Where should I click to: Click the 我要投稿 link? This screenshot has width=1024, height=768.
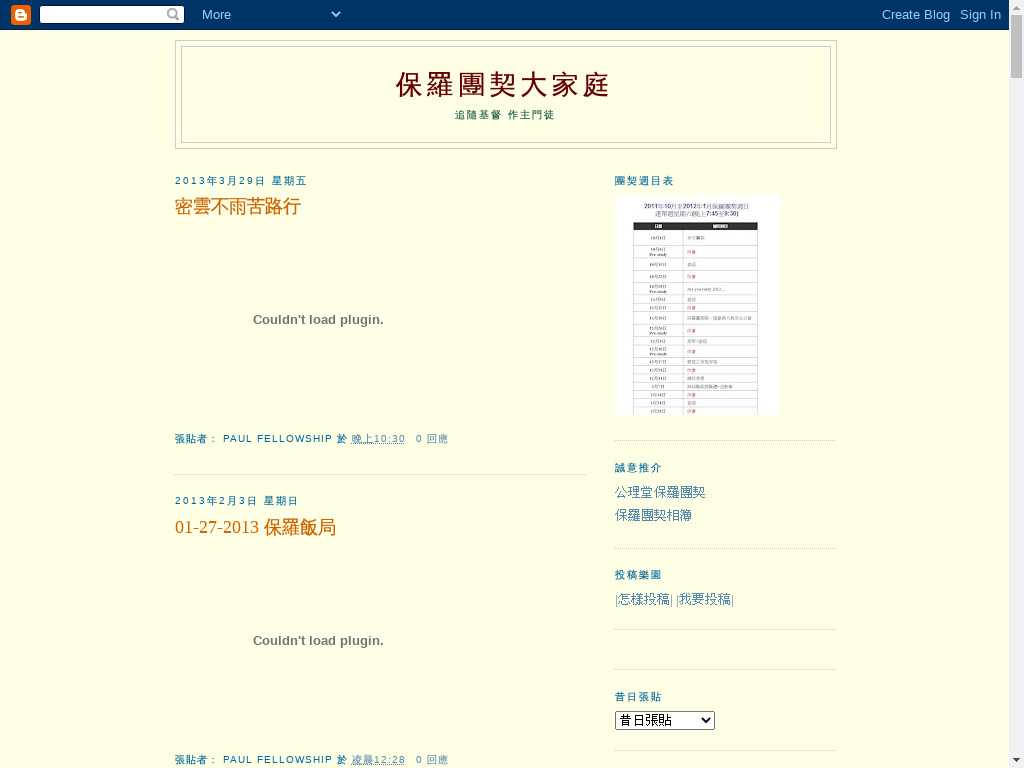click(705, 599)
